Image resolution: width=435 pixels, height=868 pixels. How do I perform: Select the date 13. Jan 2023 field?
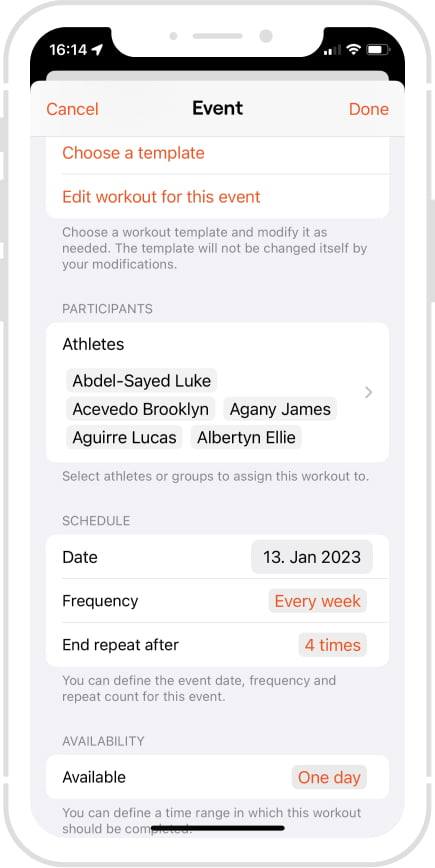(312, 557)
